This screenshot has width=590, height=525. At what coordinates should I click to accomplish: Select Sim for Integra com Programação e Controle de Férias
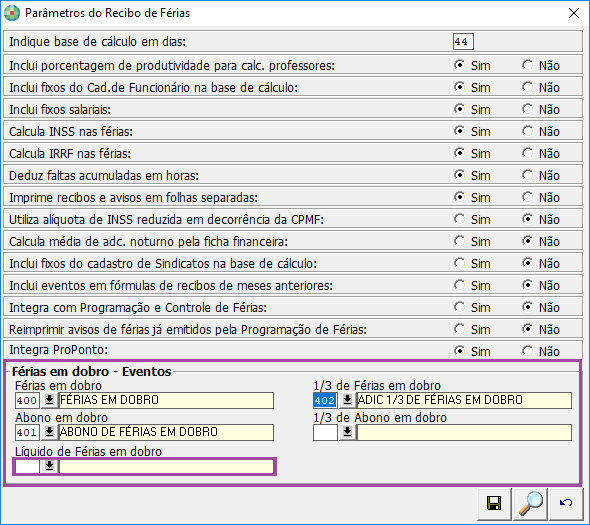(459, 307)
